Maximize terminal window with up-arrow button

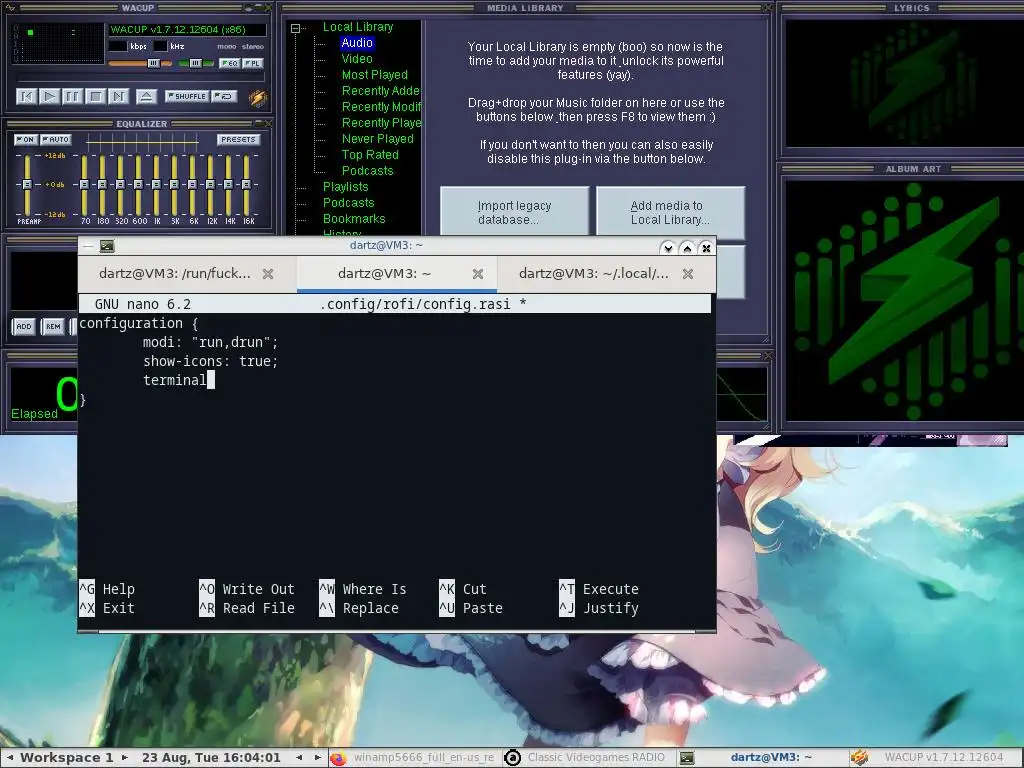687,248
